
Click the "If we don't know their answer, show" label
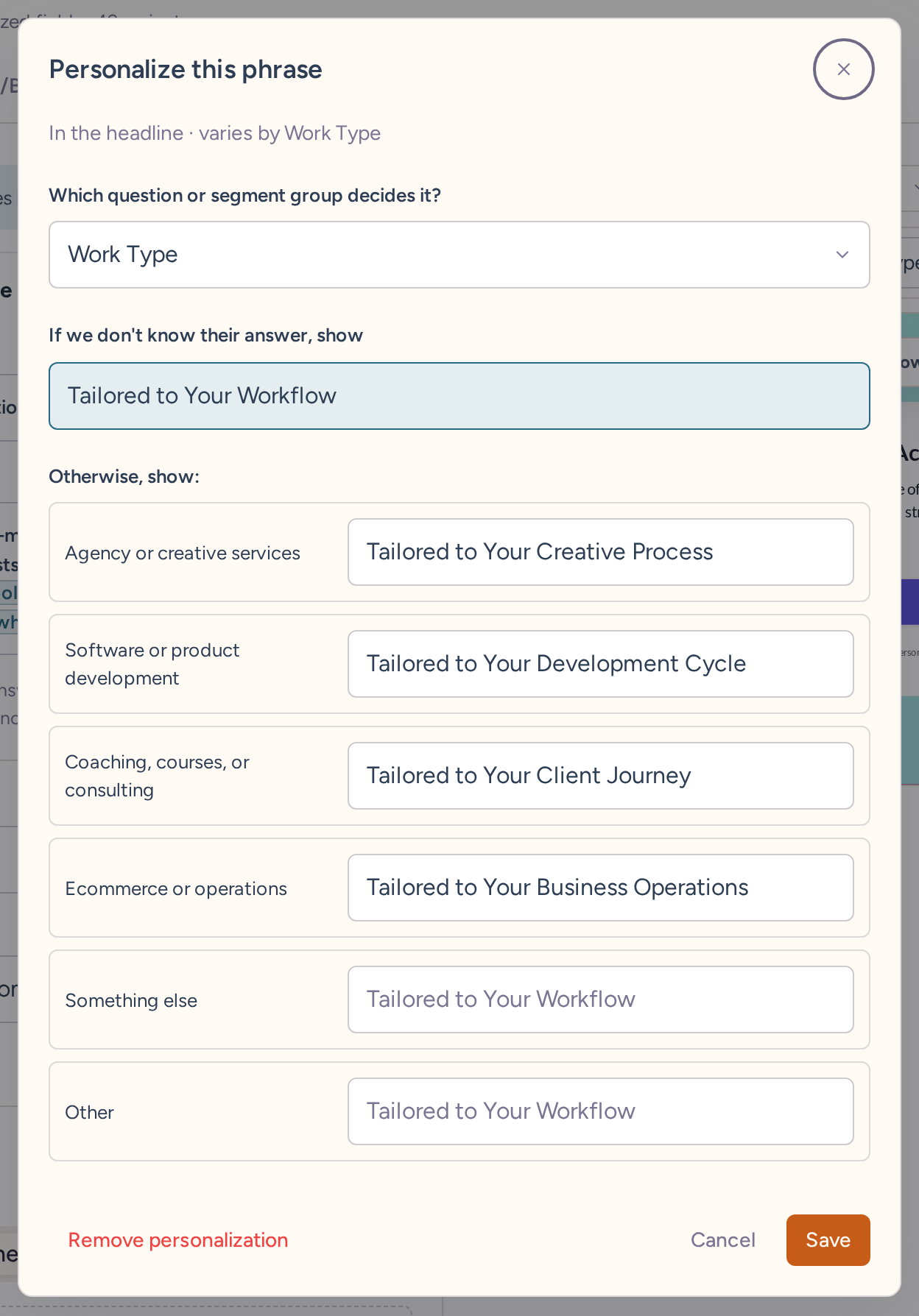[x=206, y=336]
